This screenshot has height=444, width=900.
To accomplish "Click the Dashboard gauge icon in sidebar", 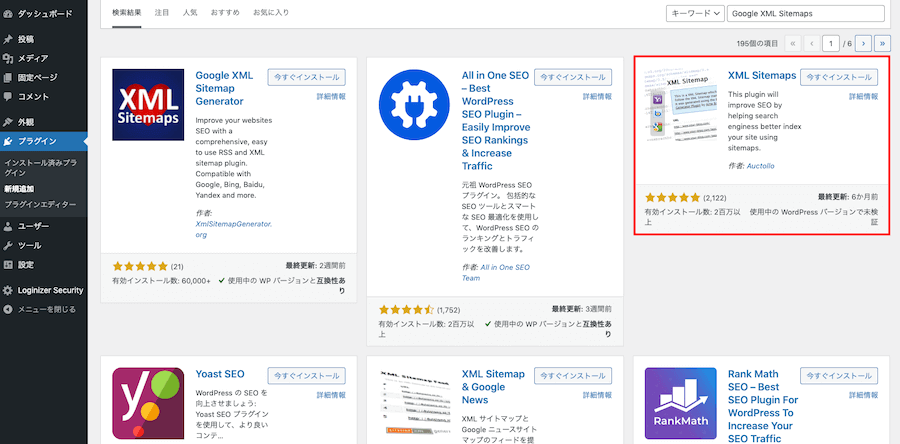I will click(x=7, y=13).
